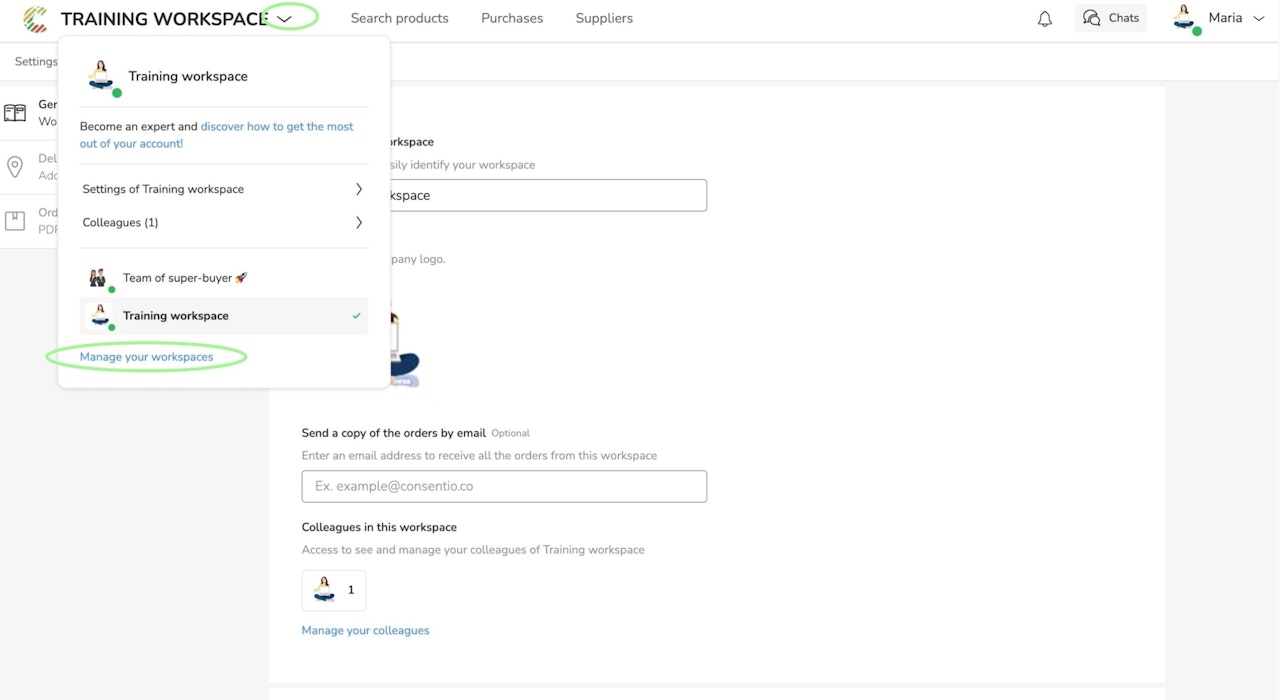Viewport: 1280px width, 700px height.
Task: Click the Orders package icon in sidebar
Action: click(15, 220)
